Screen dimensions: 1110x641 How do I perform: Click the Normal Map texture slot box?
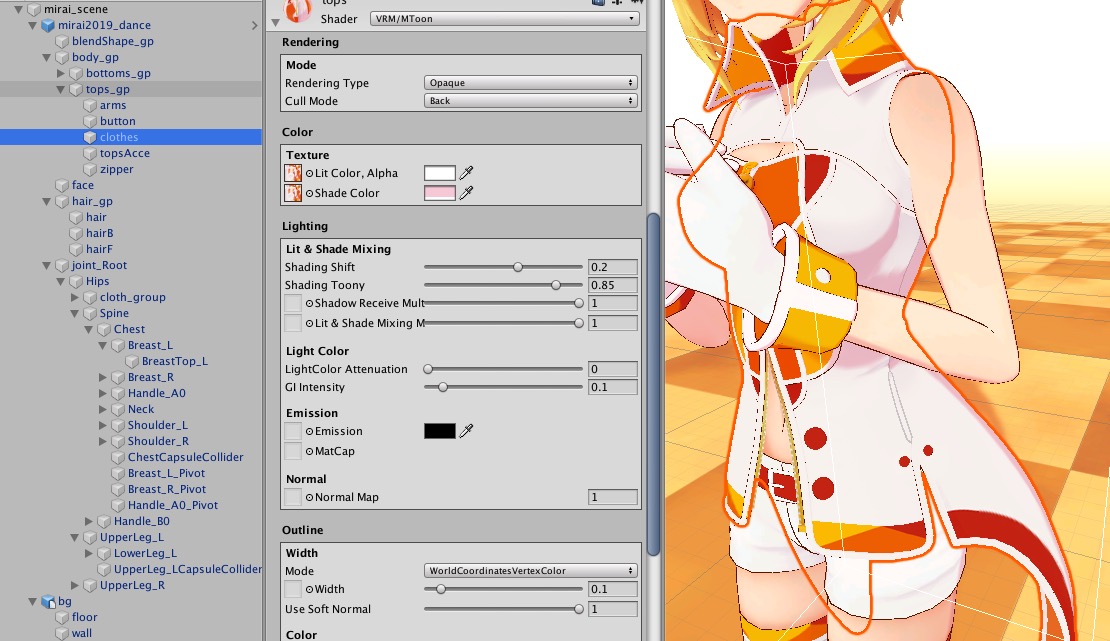pos(292,497)
